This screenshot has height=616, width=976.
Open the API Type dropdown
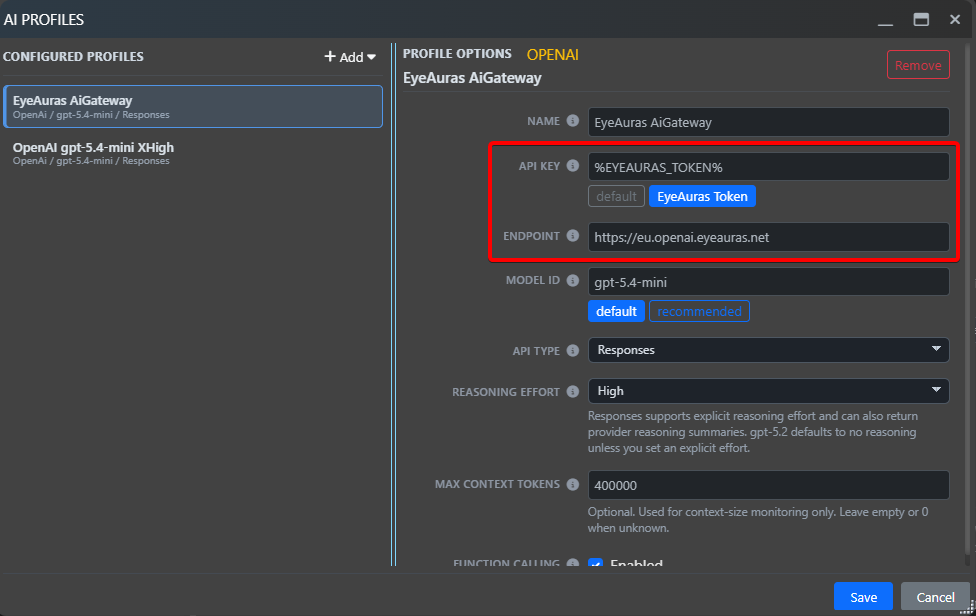point(767,350)
